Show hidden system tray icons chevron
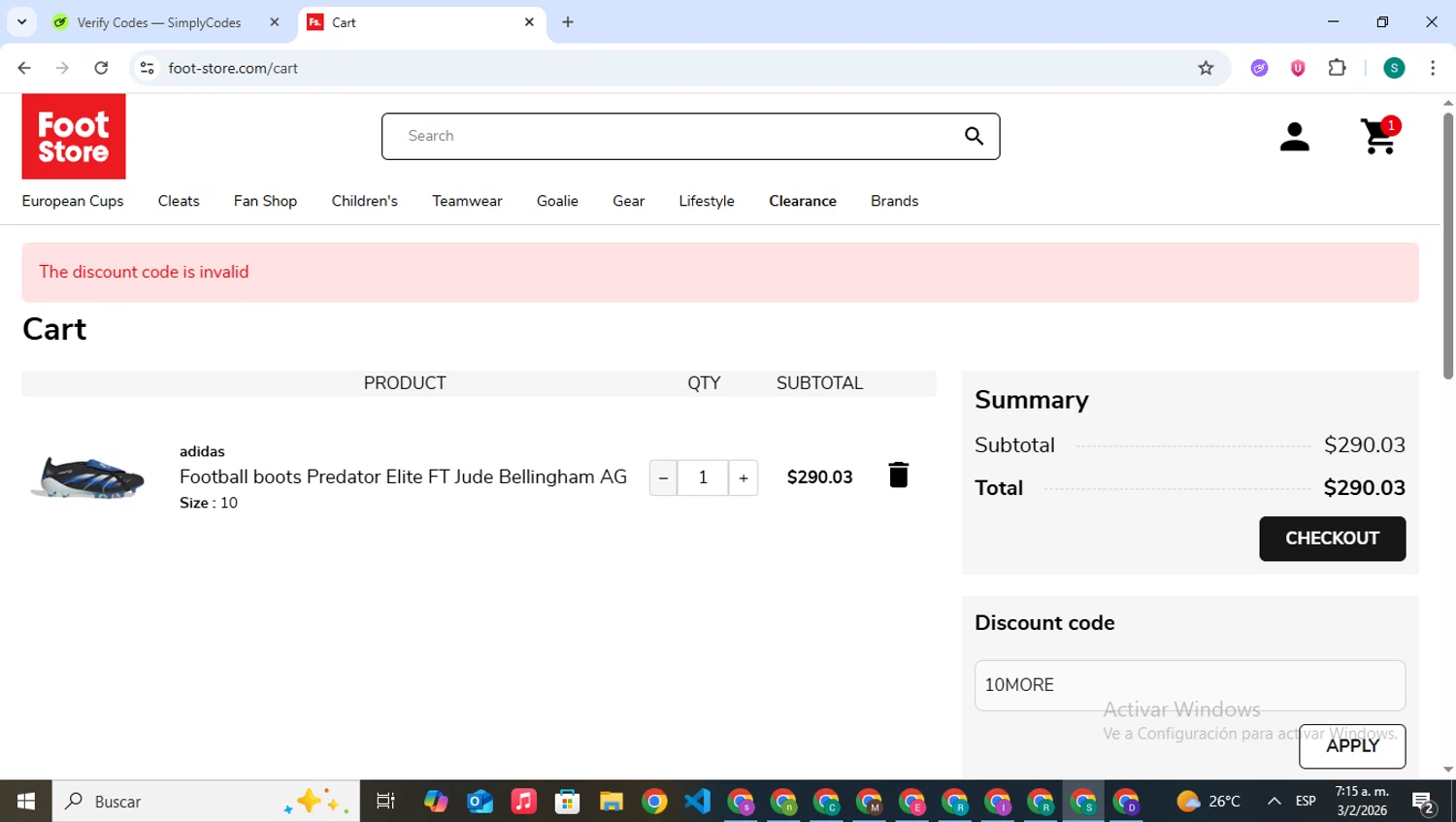Viewport: 1456px width, 822px height. tap(1274, 802)
